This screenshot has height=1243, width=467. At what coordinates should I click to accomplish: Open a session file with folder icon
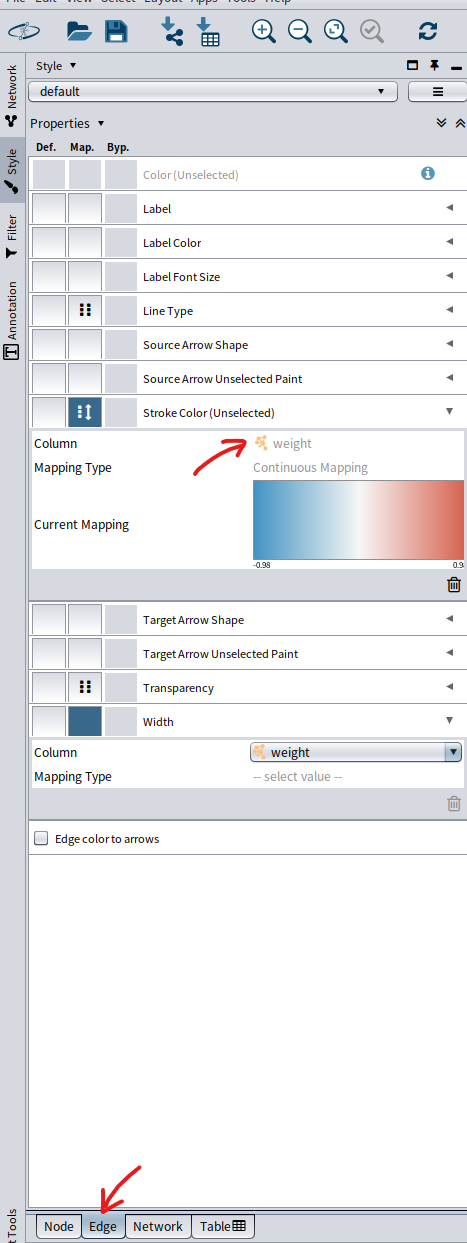tap(80, 31)
